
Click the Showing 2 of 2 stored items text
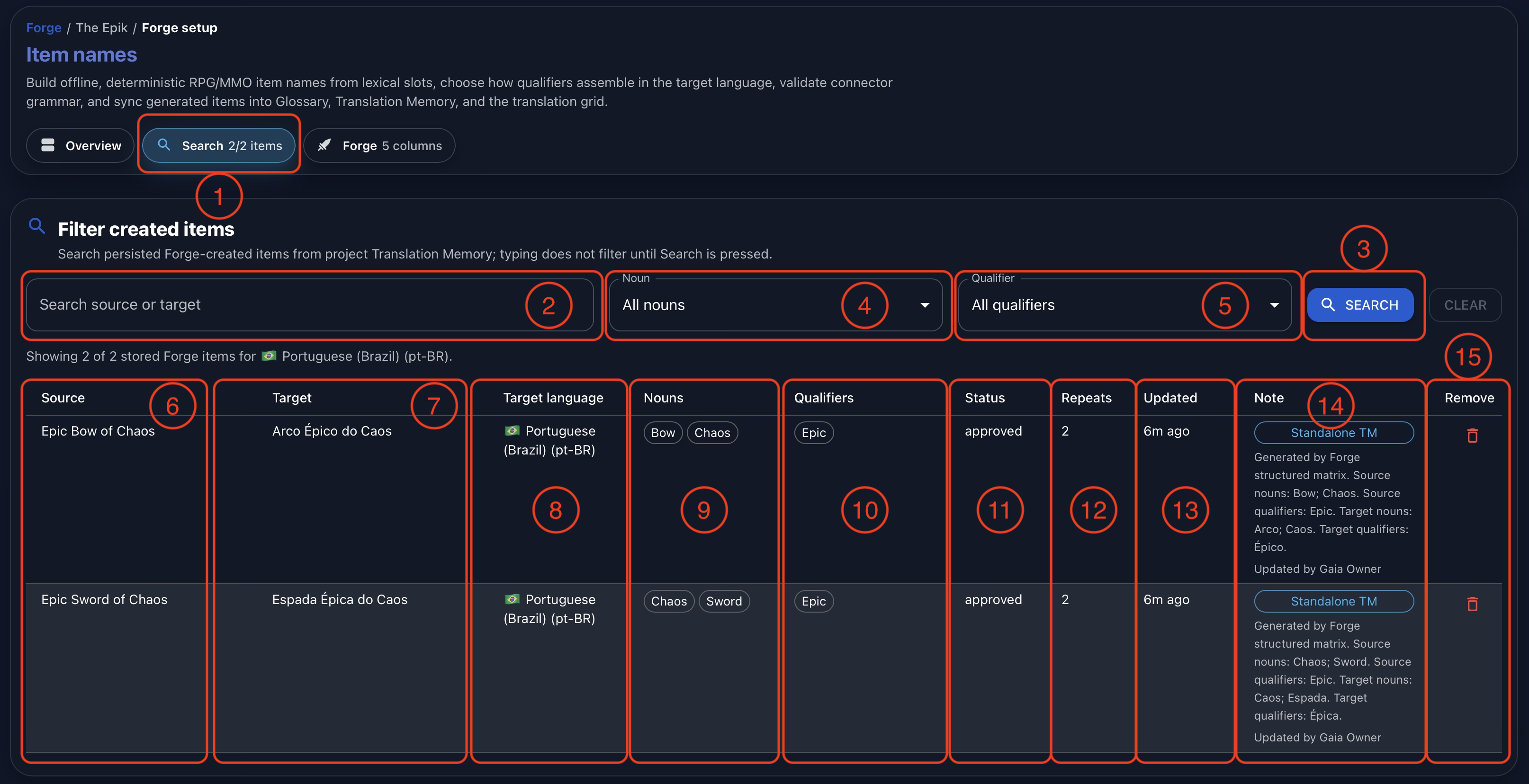[x=239, y=356]
